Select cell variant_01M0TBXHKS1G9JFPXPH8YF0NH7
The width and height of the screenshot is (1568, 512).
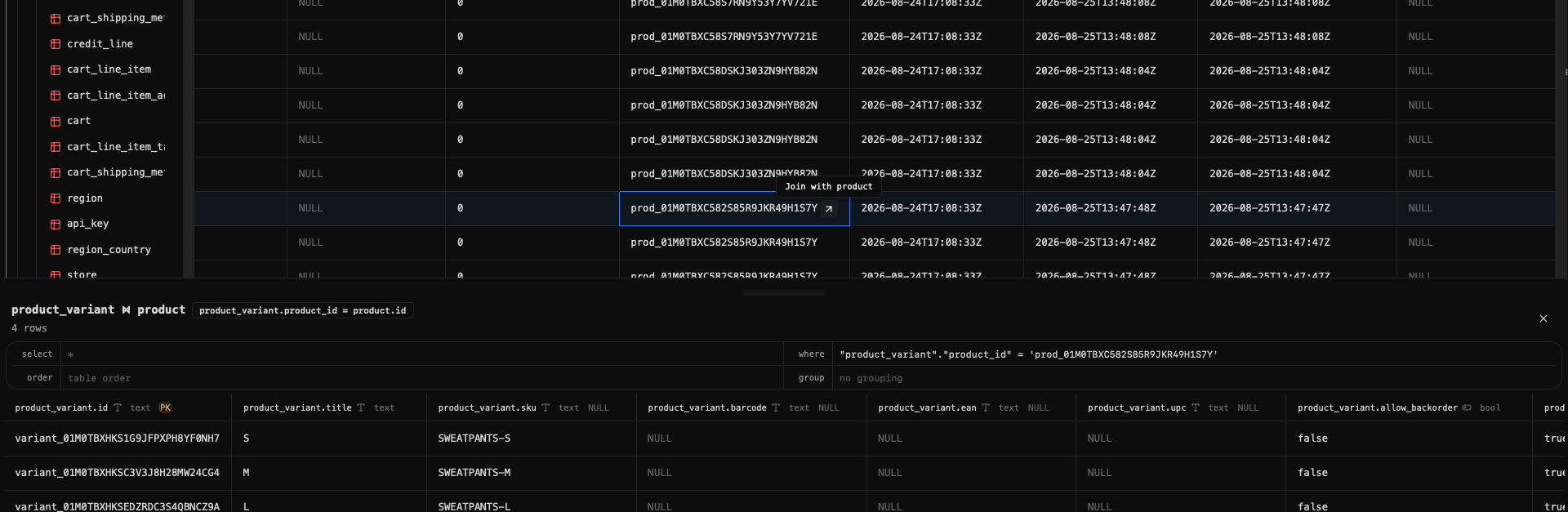[x=117, y=439]
